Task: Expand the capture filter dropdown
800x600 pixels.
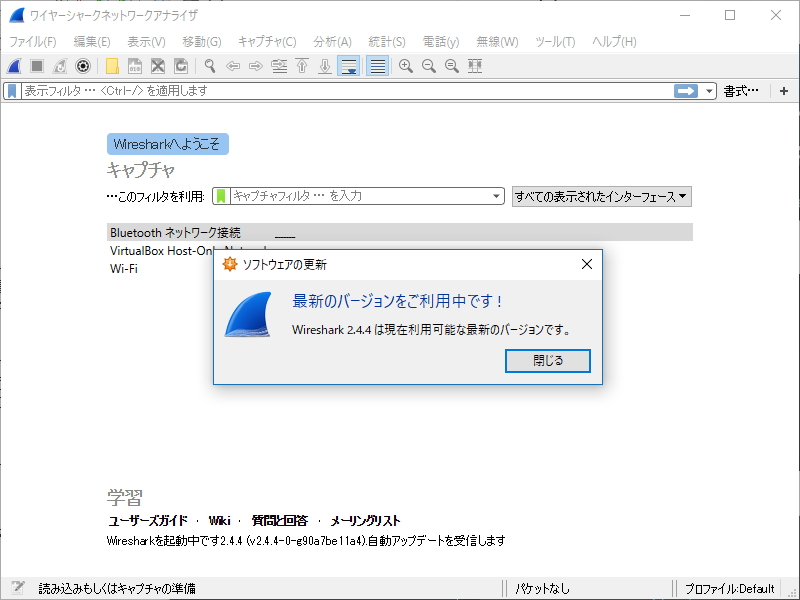Action: 497,196
